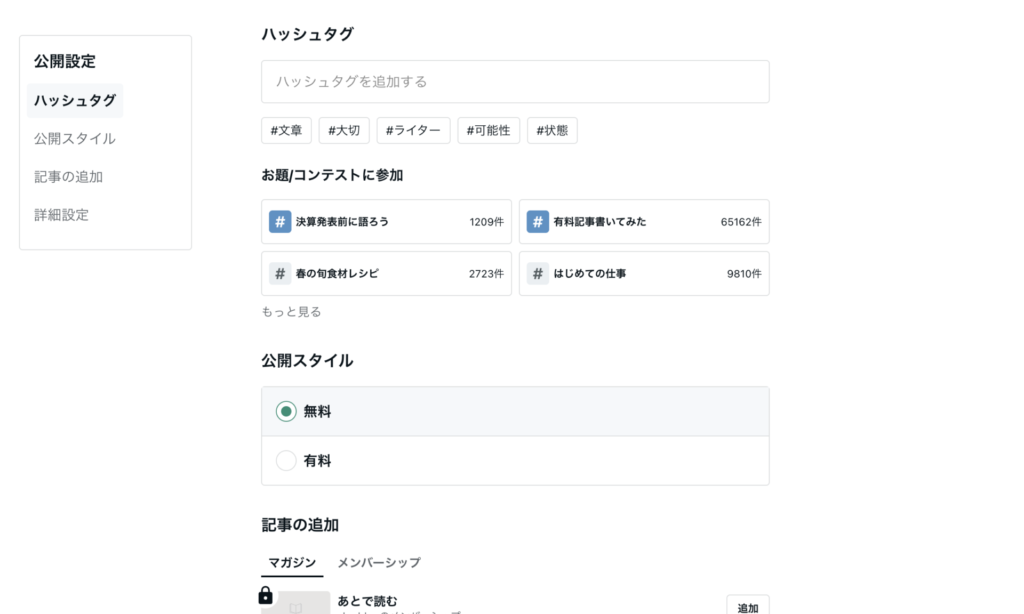Jump to 公開スタイル in the sidebar
Viewport: 1024px width, 614px height.
point(74,138)
